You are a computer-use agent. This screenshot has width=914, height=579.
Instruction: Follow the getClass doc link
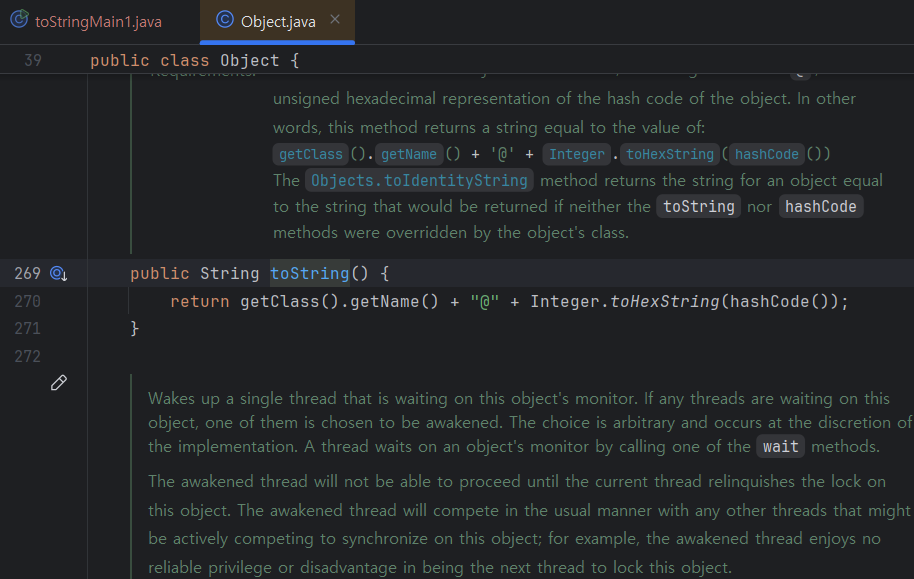[311, 155]
